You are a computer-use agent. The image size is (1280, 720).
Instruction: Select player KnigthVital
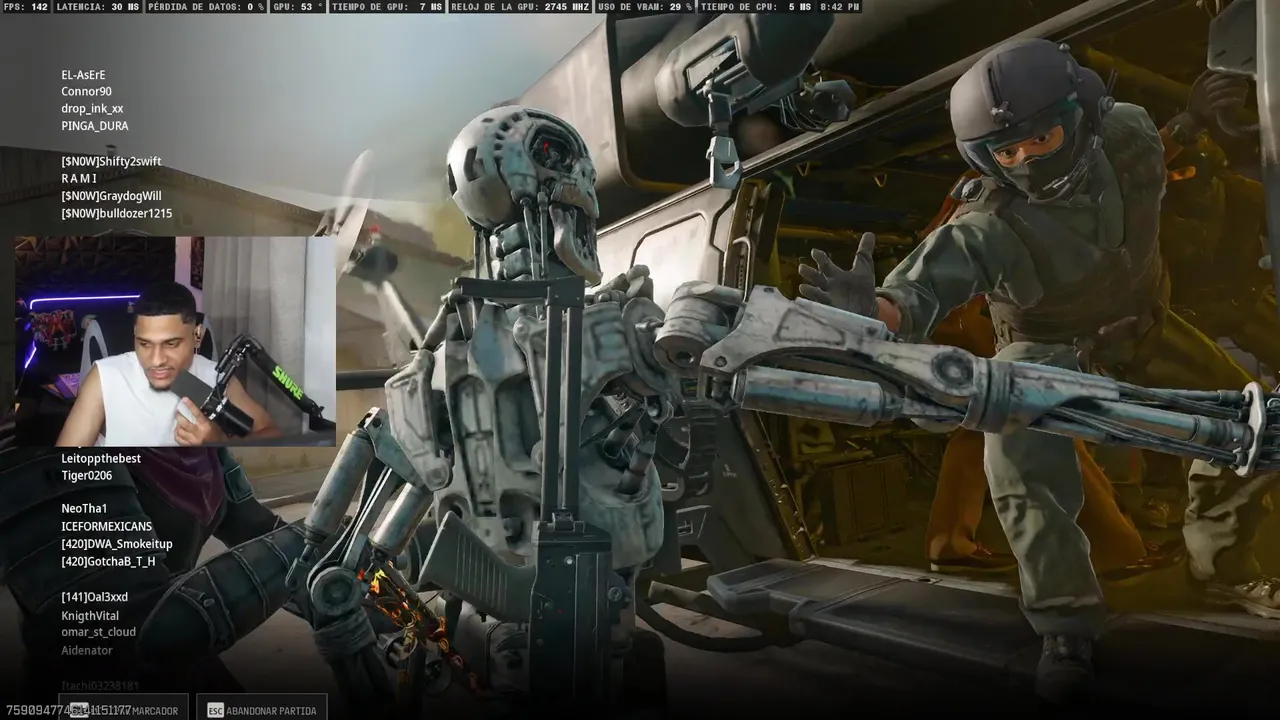click(x=90, y=616)
